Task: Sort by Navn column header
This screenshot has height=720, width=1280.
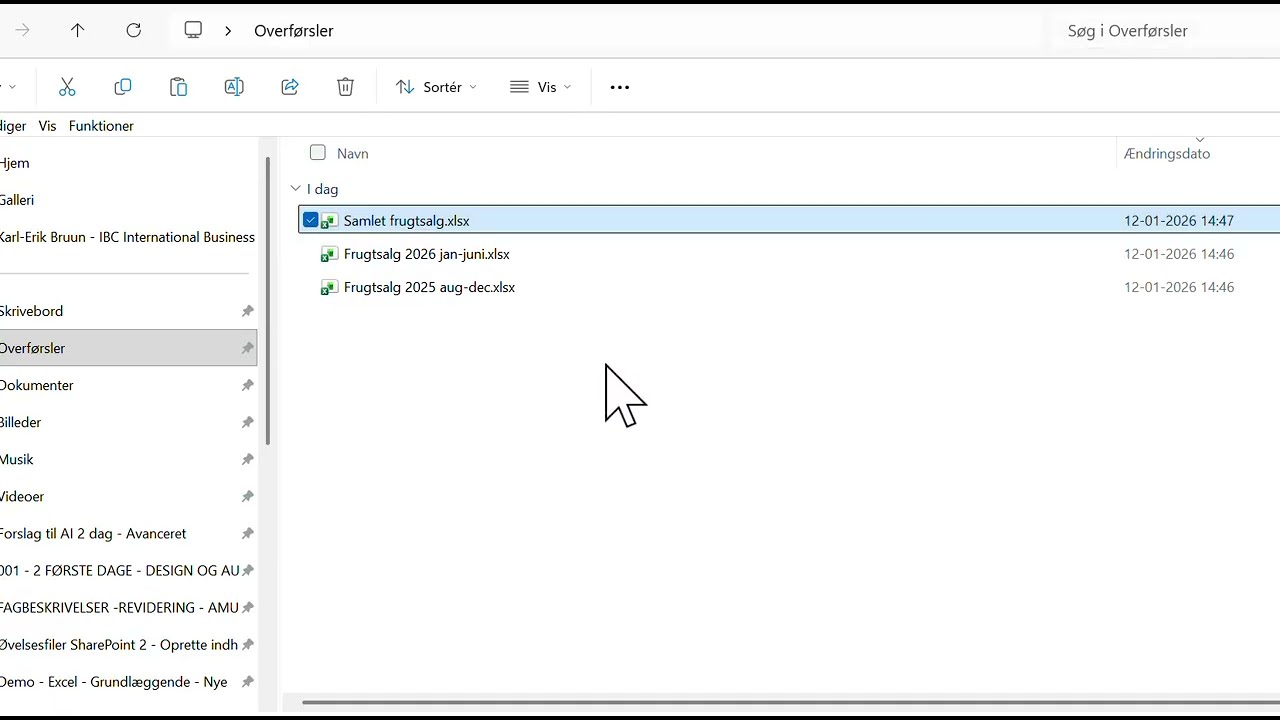Action: (353, 153)
